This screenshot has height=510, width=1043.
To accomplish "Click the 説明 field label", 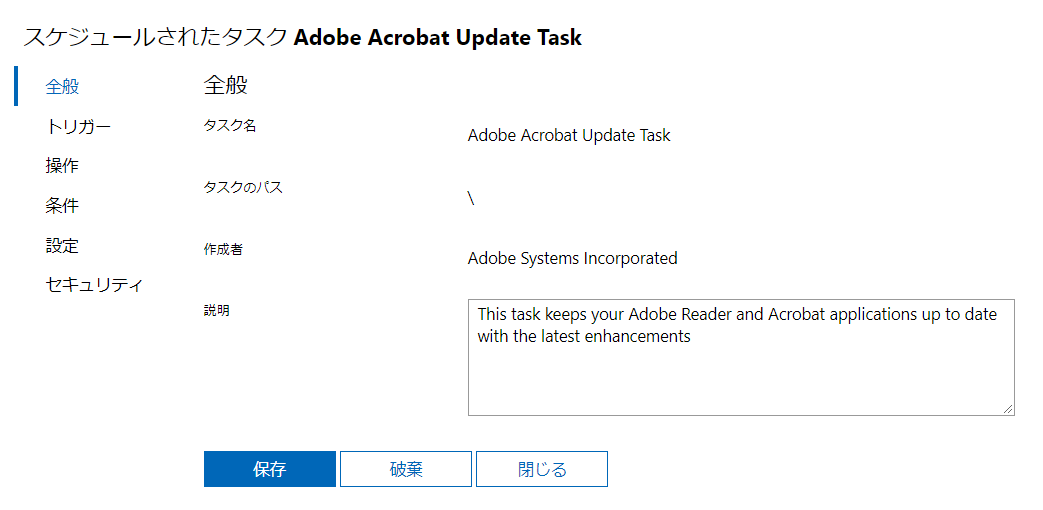I will (216, 311).
